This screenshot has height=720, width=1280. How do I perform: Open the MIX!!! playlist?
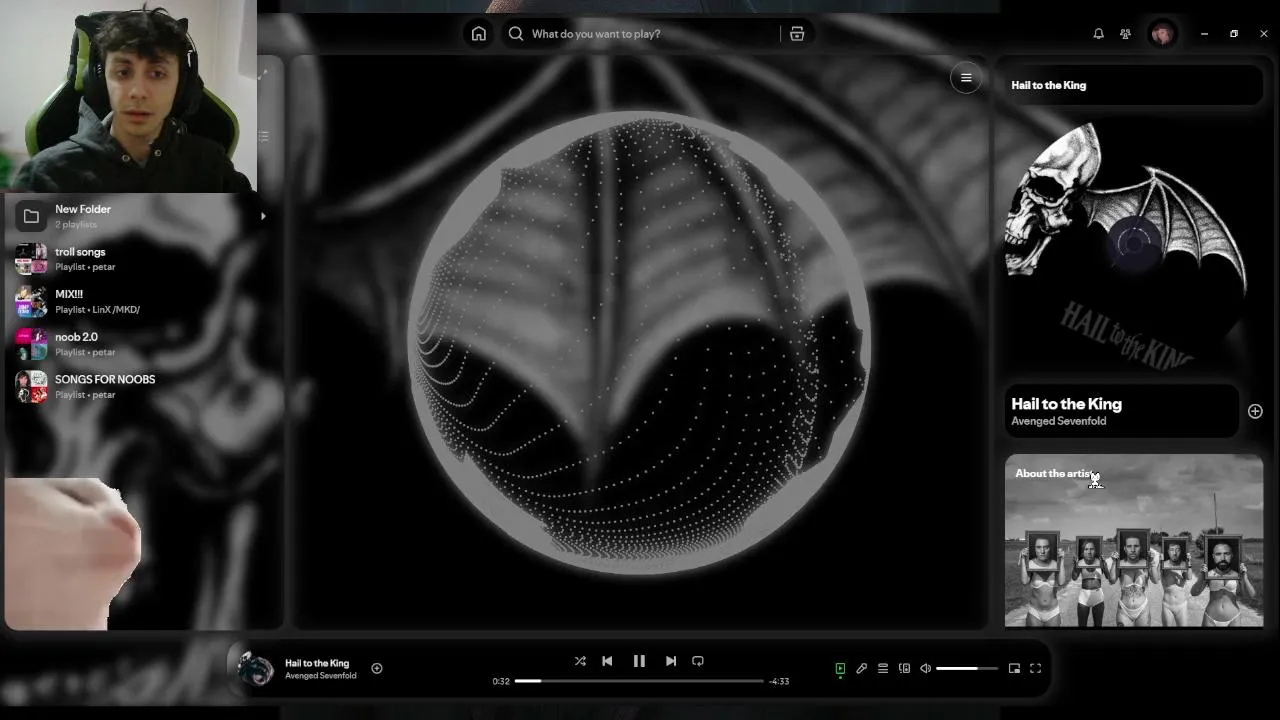pos(140,301)
